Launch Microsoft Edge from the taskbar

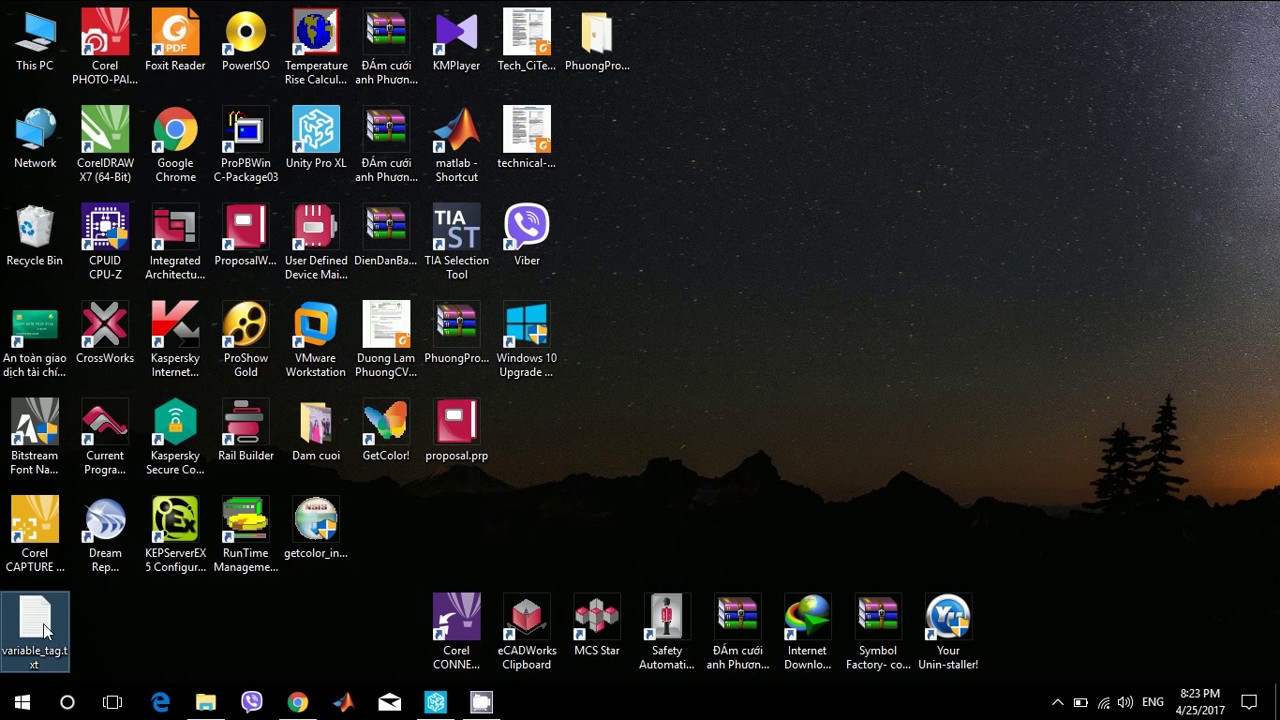coord(160,702)
